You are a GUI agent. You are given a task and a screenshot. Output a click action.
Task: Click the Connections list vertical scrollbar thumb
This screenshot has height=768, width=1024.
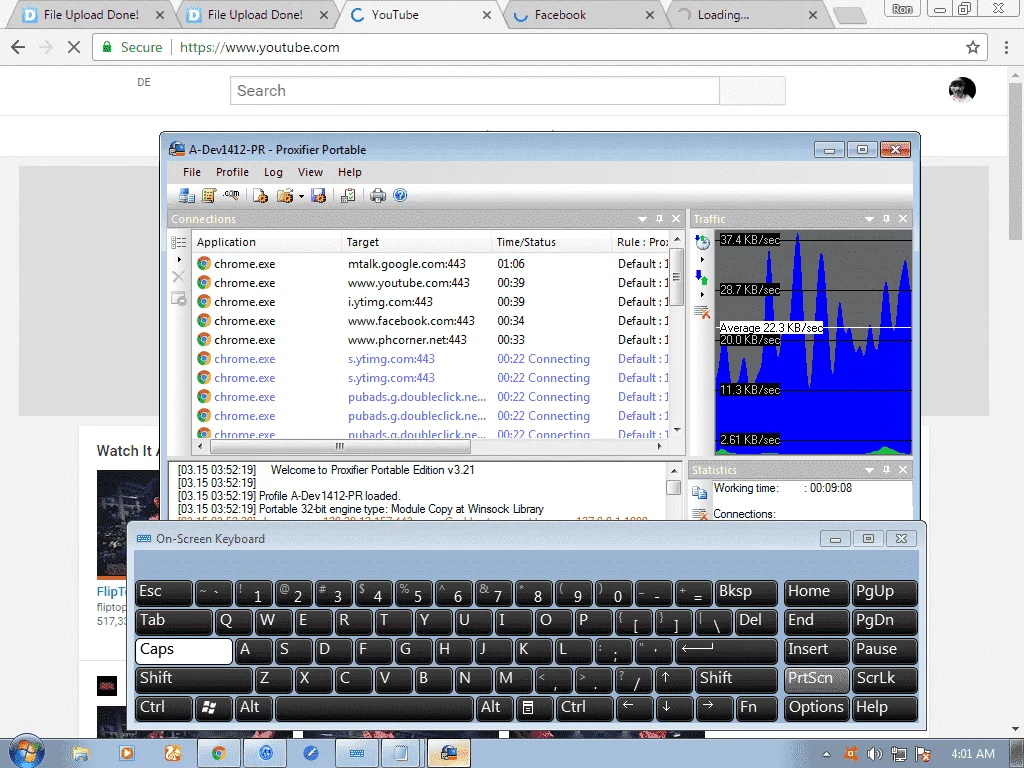(x=677, y=277)
